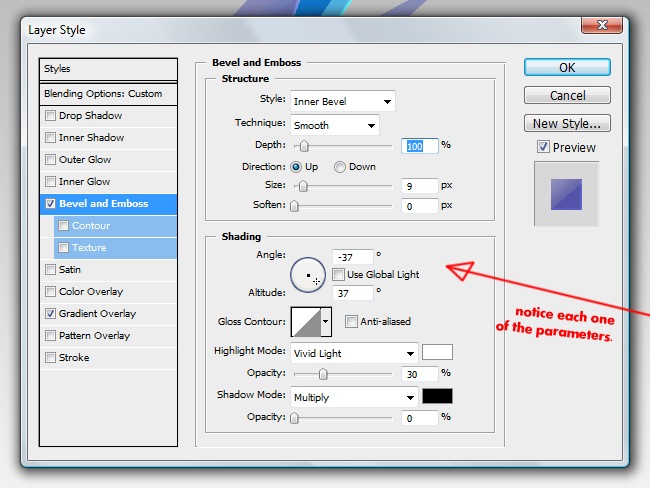Open the Gloss Contour picker arrow
This screenshot has height=488, width=650.
[x=325, y=322]
